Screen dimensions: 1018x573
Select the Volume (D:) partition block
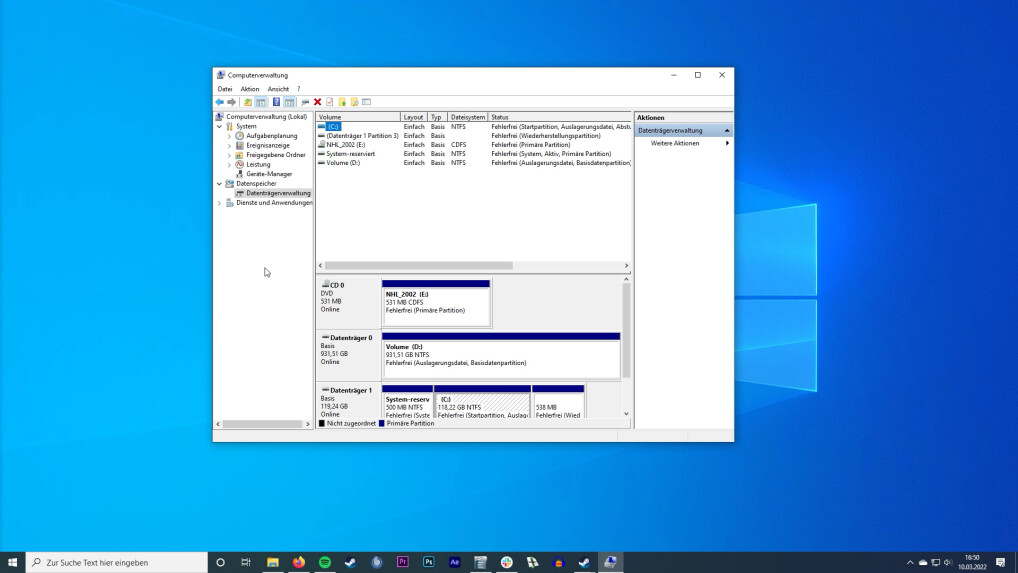point(500,359)
